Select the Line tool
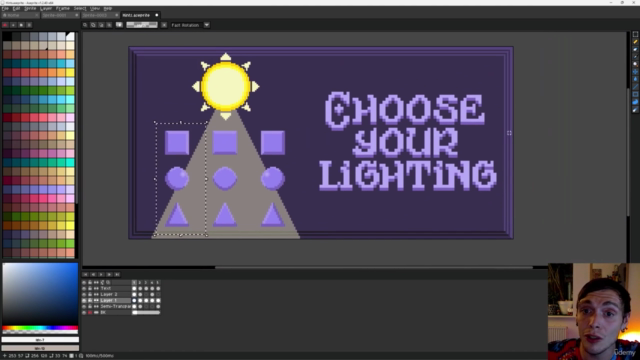Screen dimensions: 640x360 coord(635,87)
